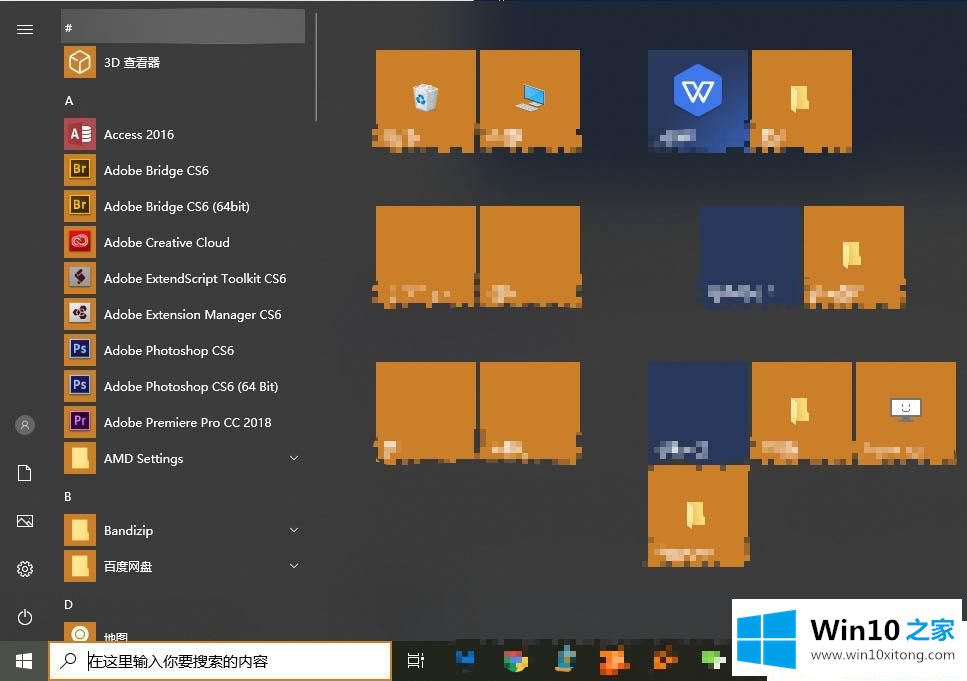Open the Settings gear icon

point(25,568)
